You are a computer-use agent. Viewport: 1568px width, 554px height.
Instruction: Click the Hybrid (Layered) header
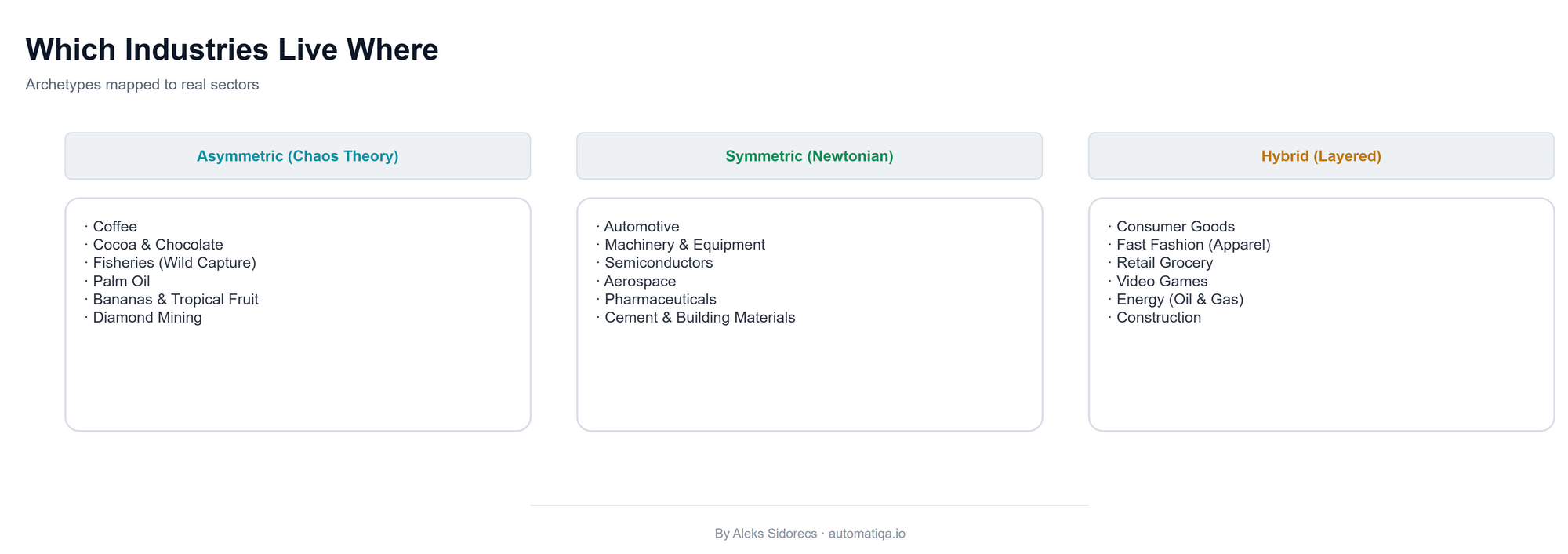coord(1321,156)
